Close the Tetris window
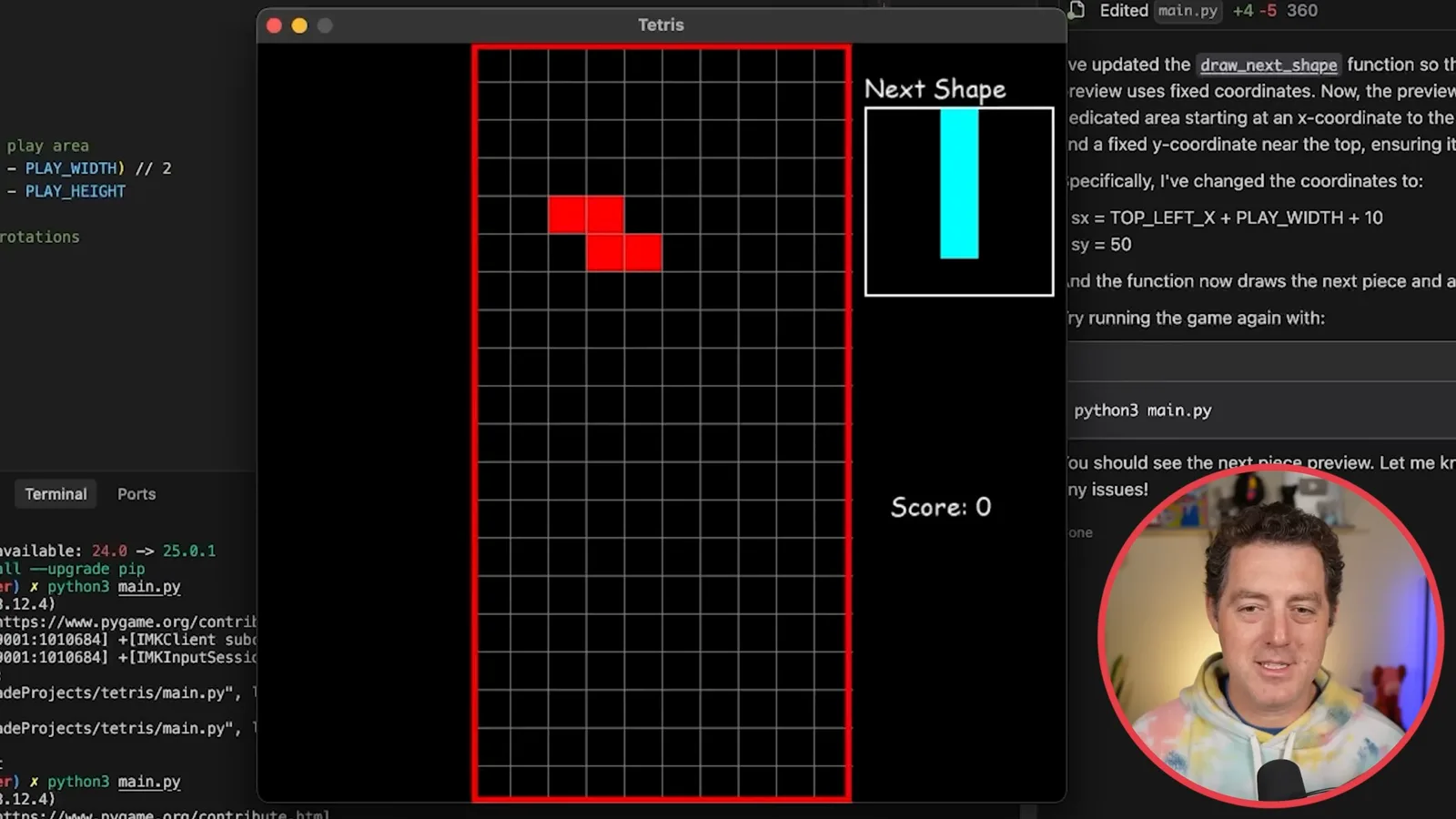 pos(274,25)
